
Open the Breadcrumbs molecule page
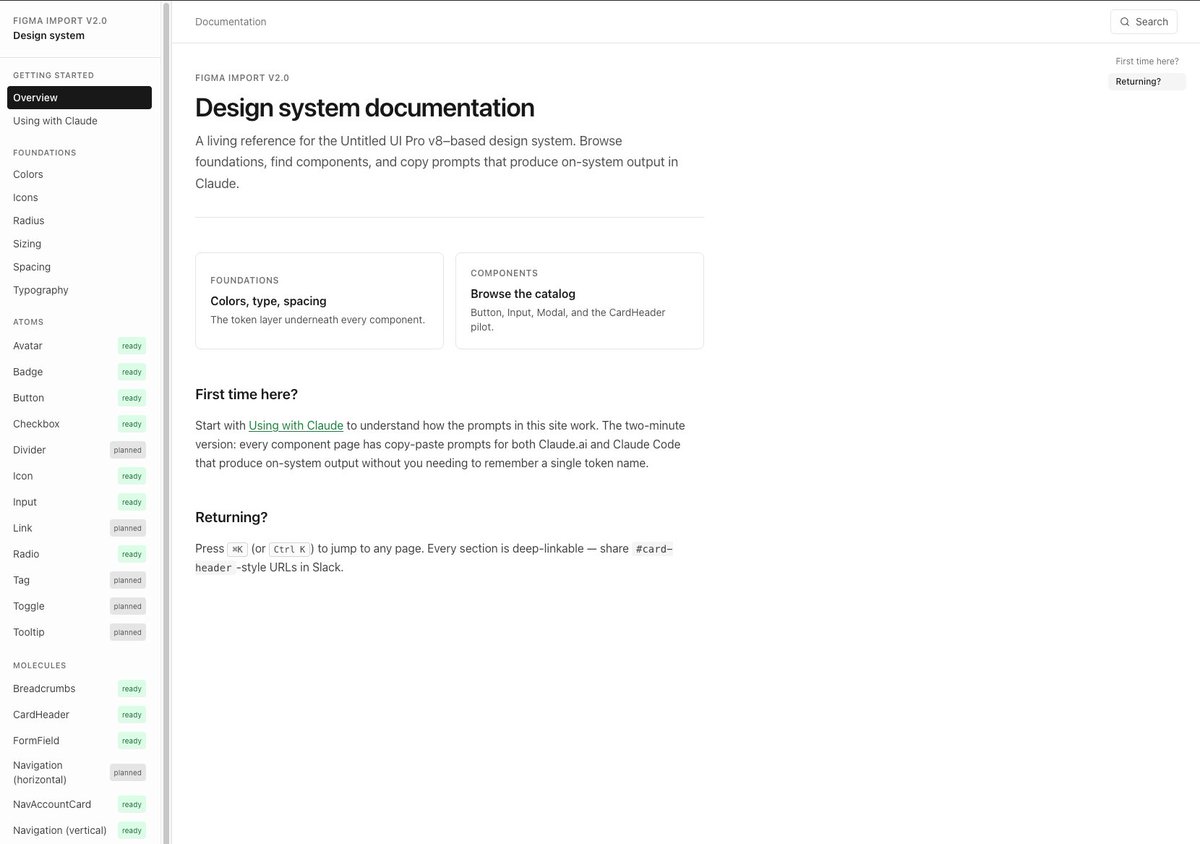coord(79,689)
